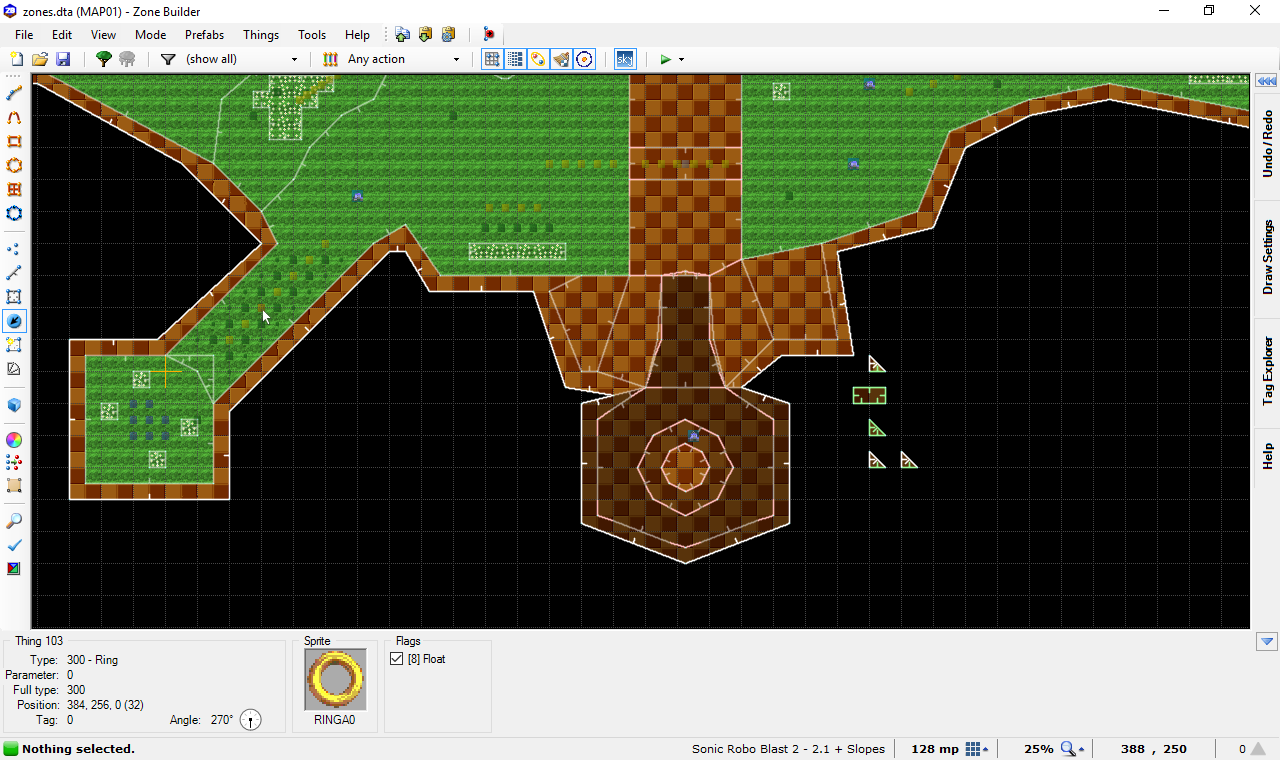Create a new map with the New icon
Viewport: 1280px width, 760px height.
16,59
